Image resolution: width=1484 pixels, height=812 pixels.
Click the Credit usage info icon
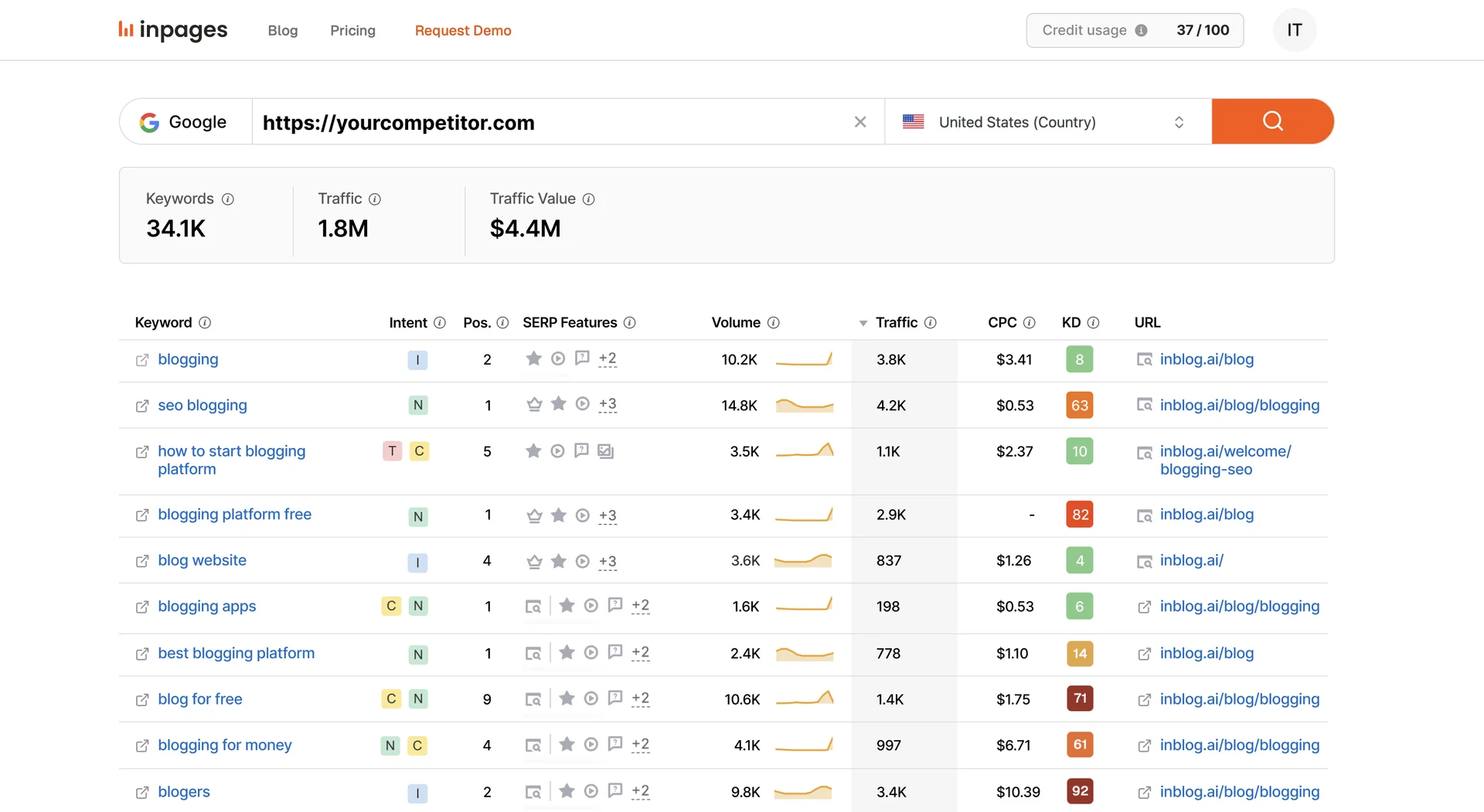(1141, 30)
